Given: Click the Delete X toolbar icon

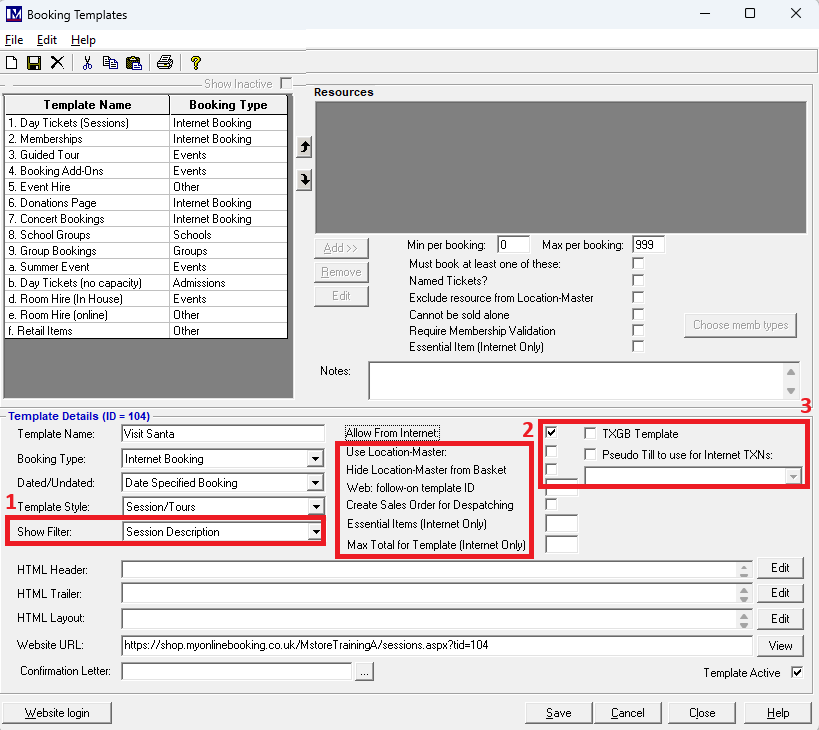Looking at the screenshot, I should (57, 63).
